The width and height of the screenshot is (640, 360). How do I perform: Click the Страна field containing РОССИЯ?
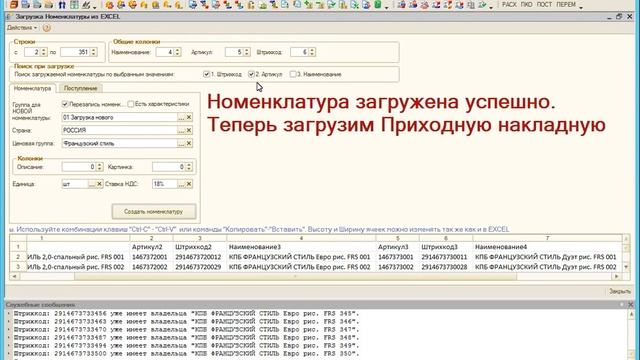(x=119, y=130)
